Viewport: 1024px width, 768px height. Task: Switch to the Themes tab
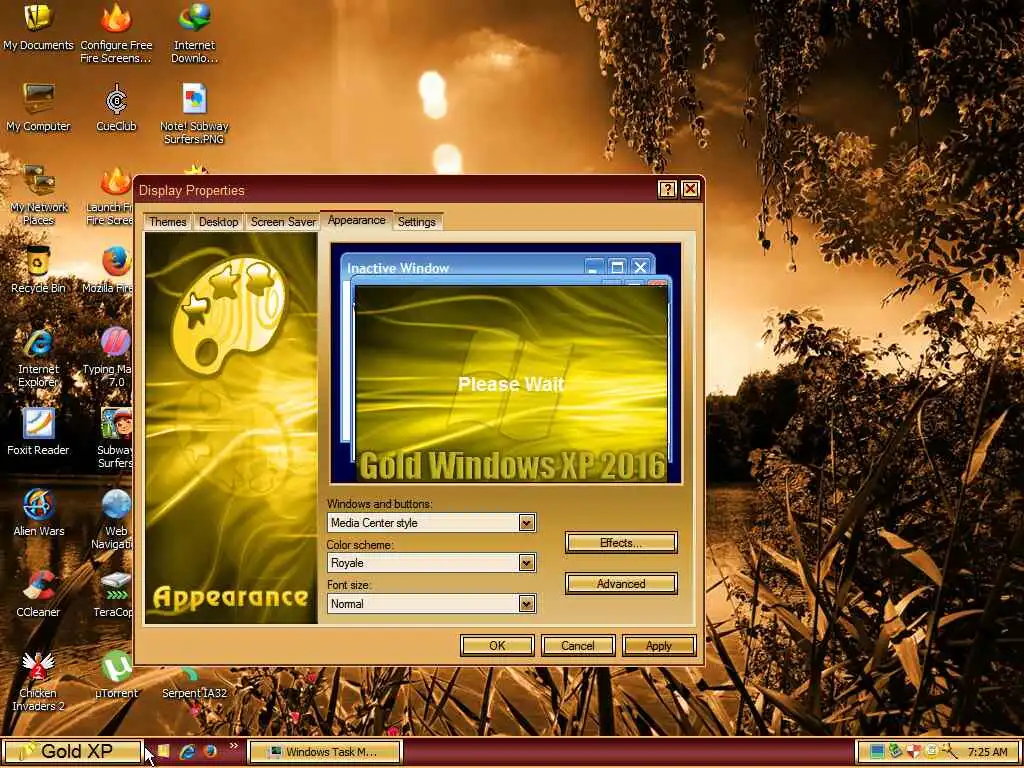pyautogui.click(x=167, y=222)
